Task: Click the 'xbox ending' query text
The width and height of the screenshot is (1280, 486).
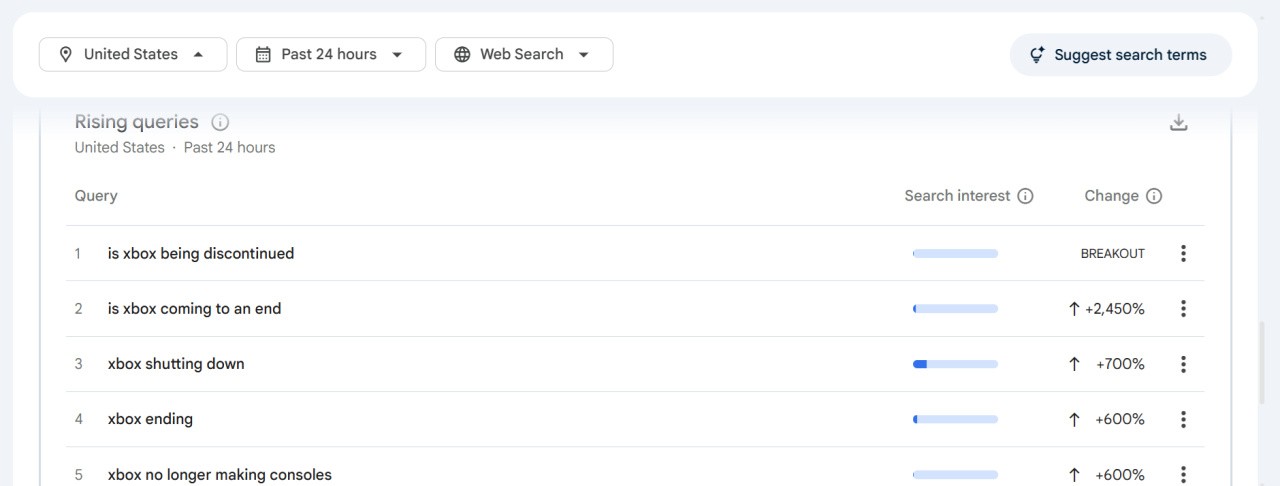Action: coord(150,419)
